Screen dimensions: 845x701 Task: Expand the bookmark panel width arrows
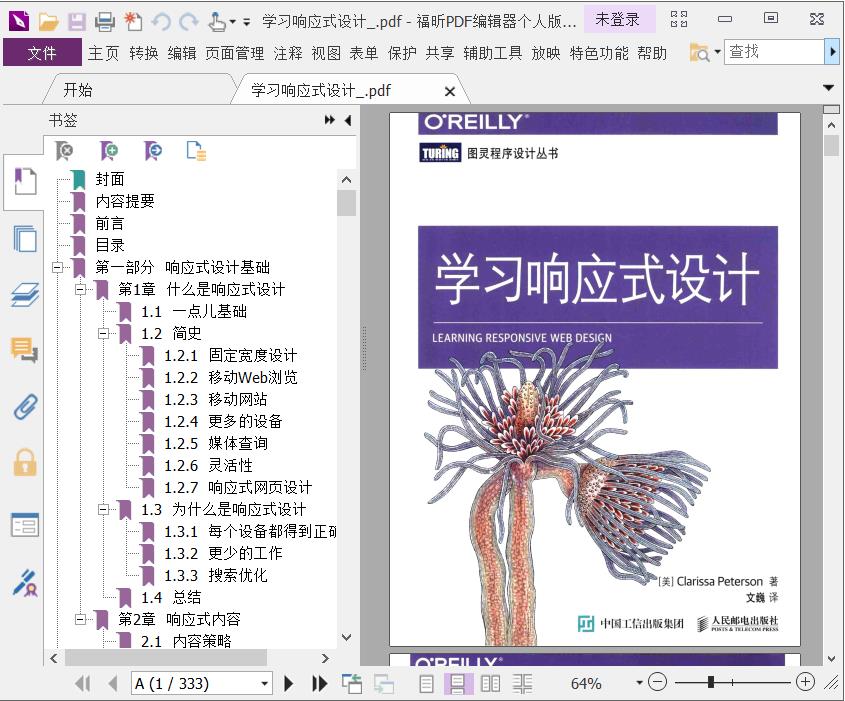click(329, 120)
